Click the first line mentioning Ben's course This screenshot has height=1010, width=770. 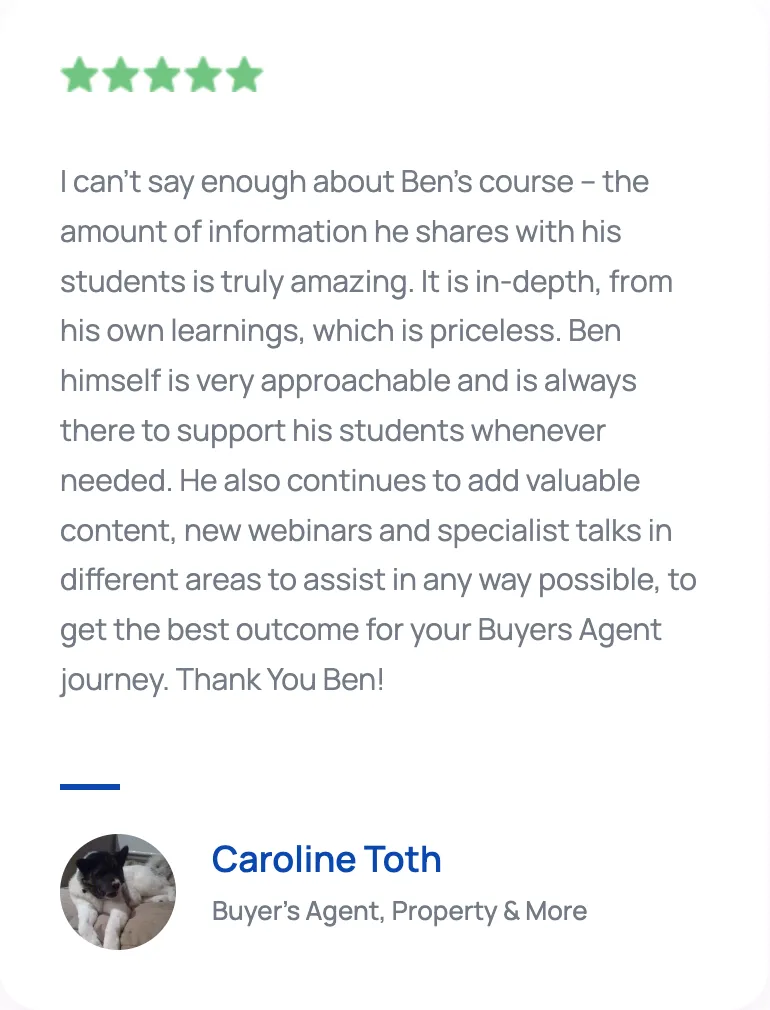354,182
